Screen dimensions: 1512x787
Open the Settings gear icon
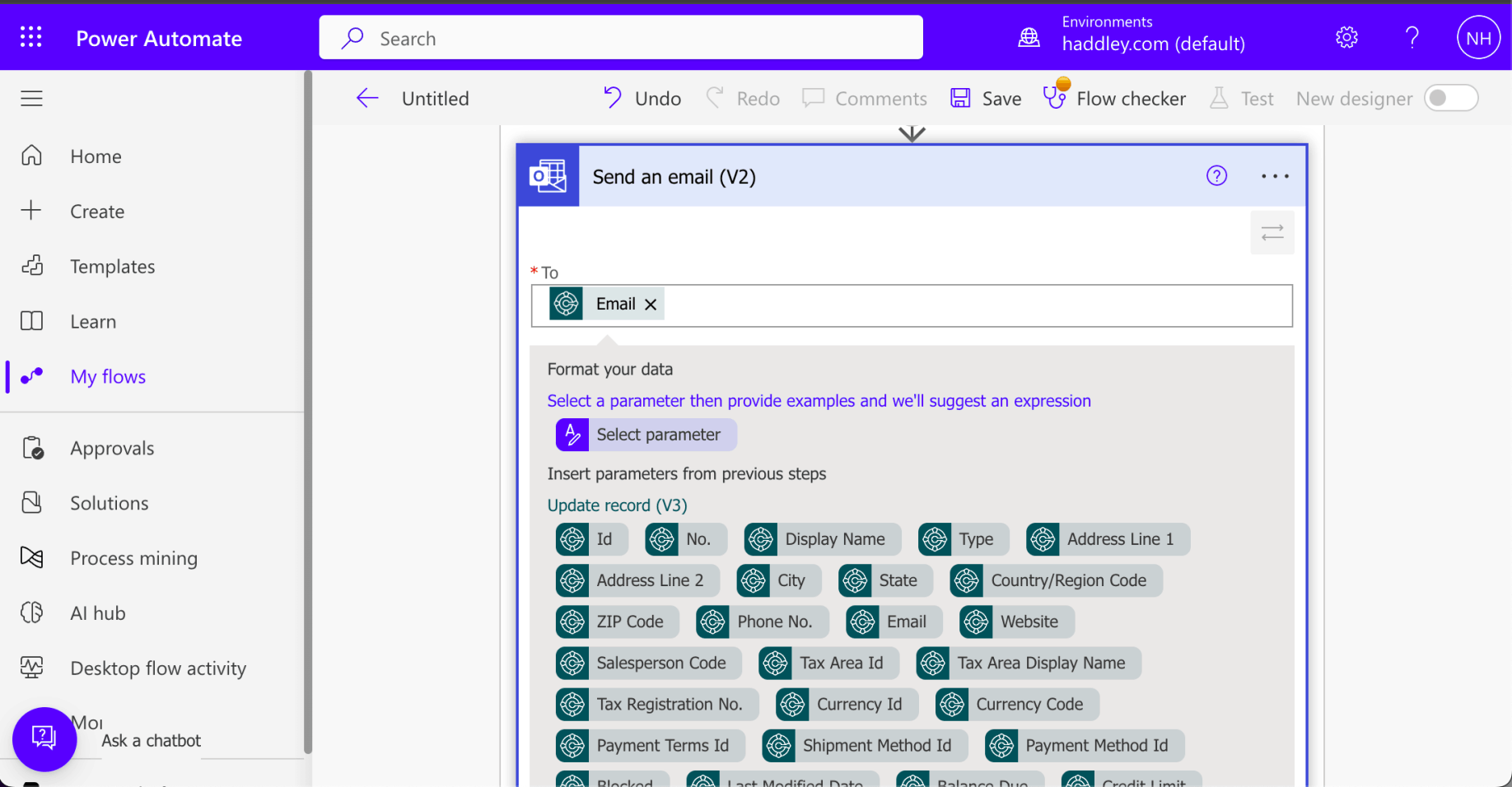tap(1346, 37)
